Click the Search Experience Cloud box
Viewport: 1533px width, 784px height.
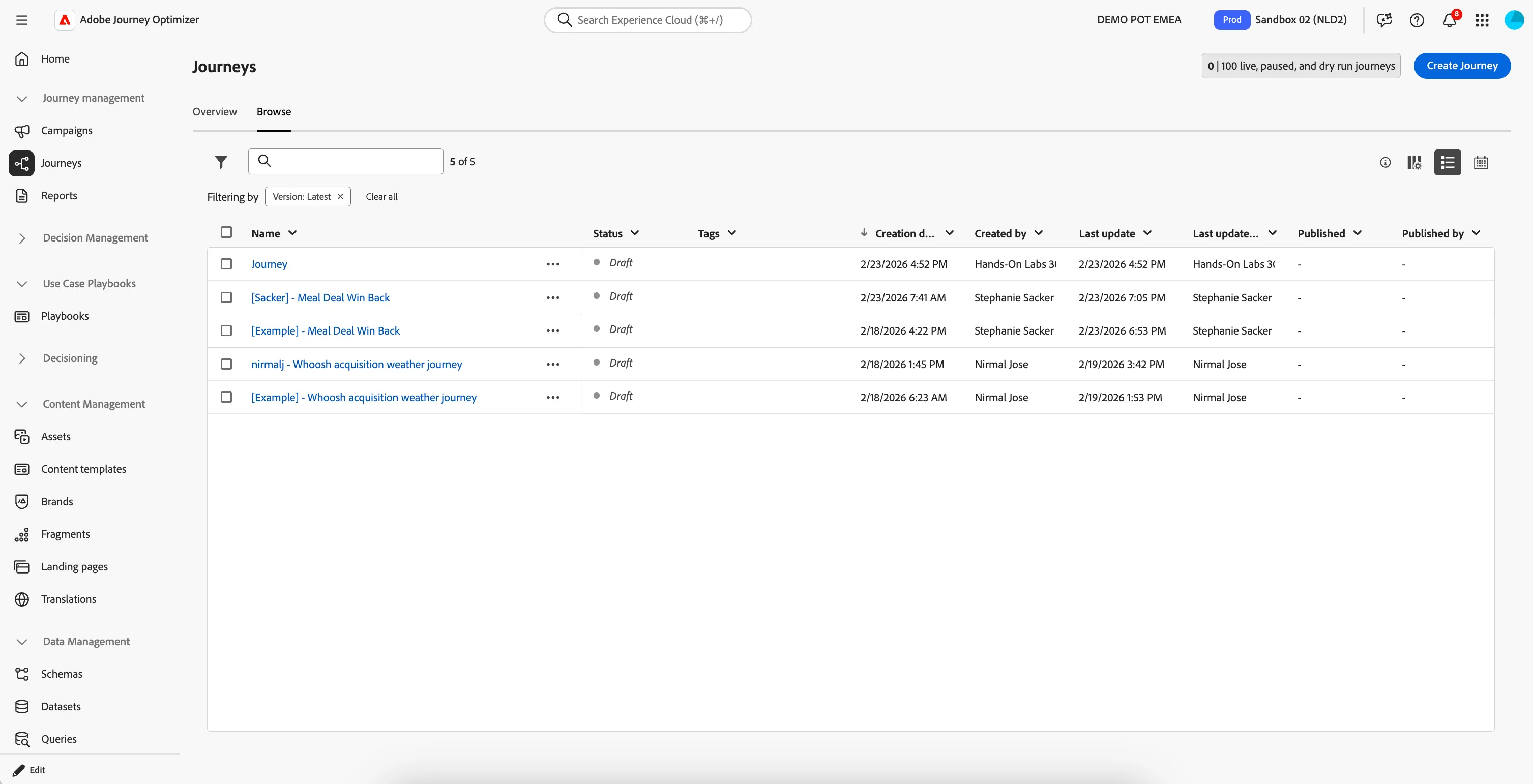(647, 20)
